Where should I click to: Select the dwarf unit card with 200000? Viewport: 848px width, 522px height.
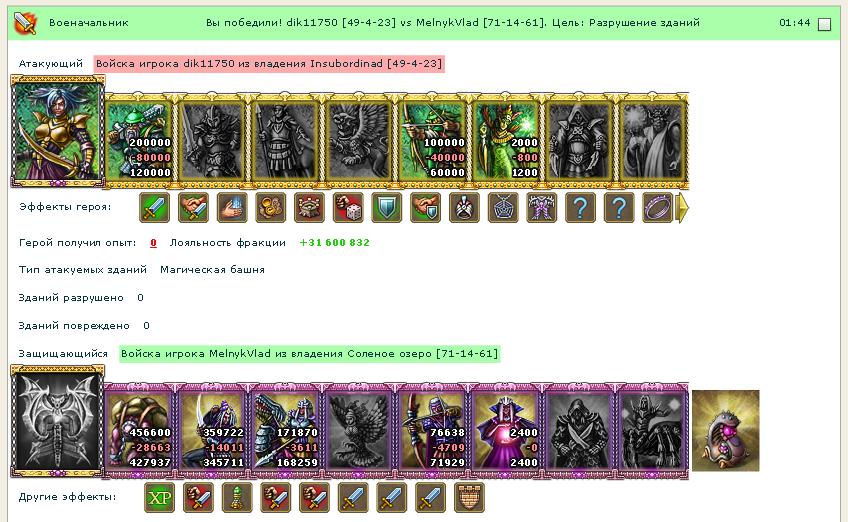point(140,142)
